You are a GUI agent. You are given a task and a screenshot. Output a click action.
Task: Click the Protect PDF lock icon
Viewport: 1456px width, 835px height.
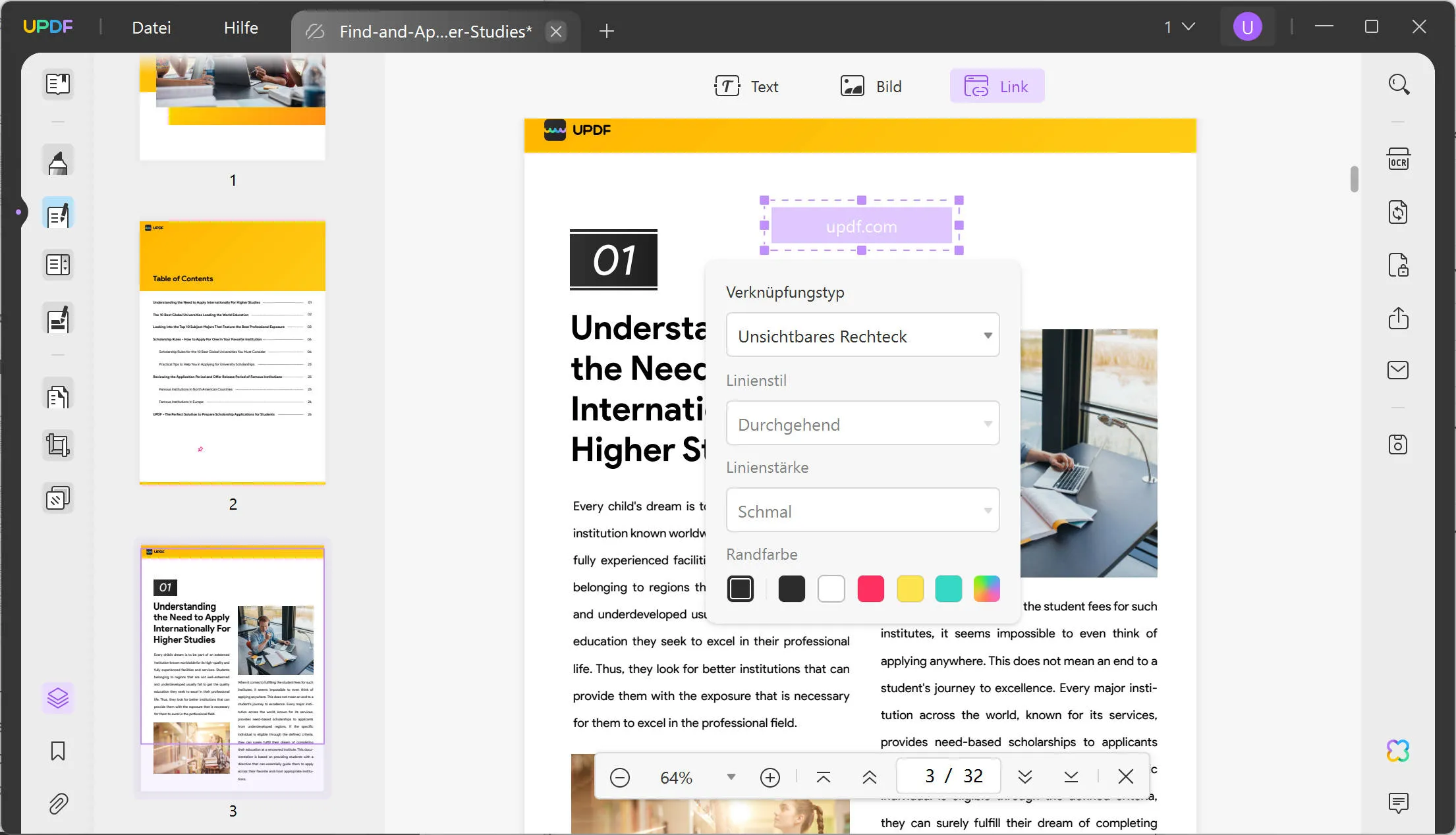point(1398,265)
